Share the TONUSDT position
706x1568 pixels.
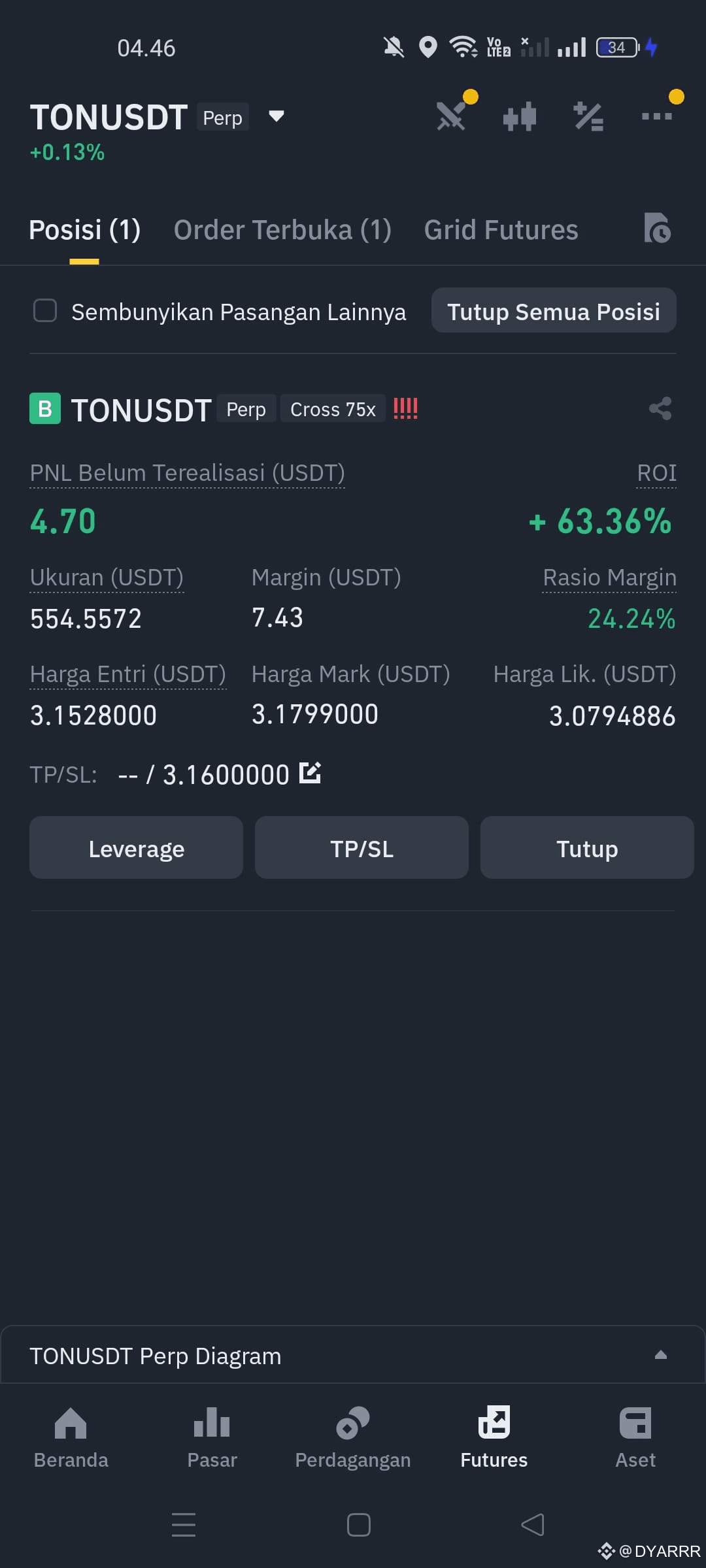(x=660, y=408)
